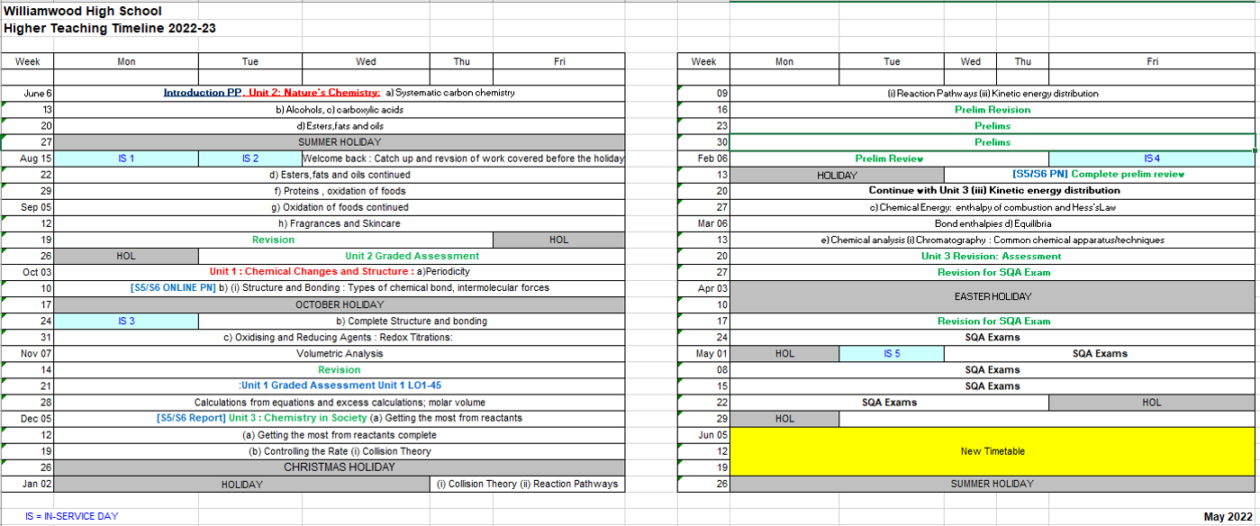Click the 'IS 3' in-service cell

point(127,321)
